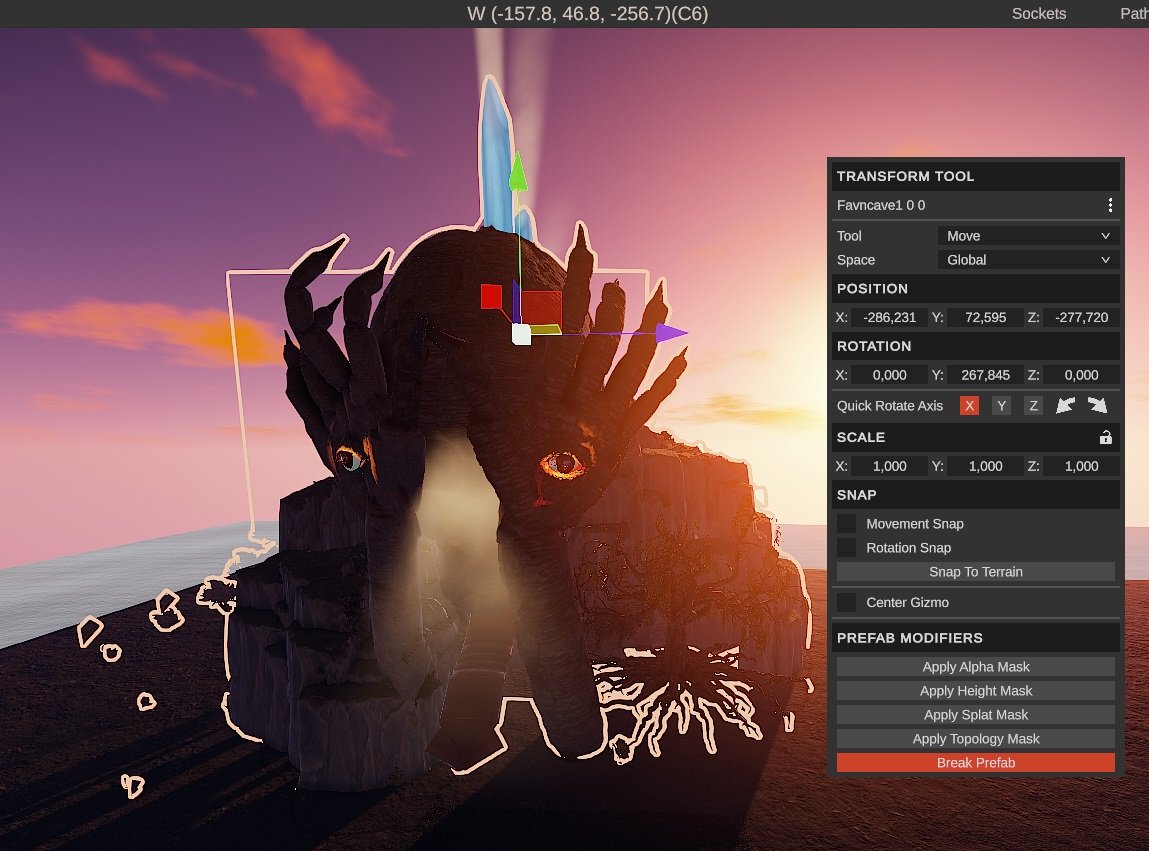The width and height of the screenshot is (1149, 851).
Task: Grab the purple gizmo axis arrow
Action: 671,333
